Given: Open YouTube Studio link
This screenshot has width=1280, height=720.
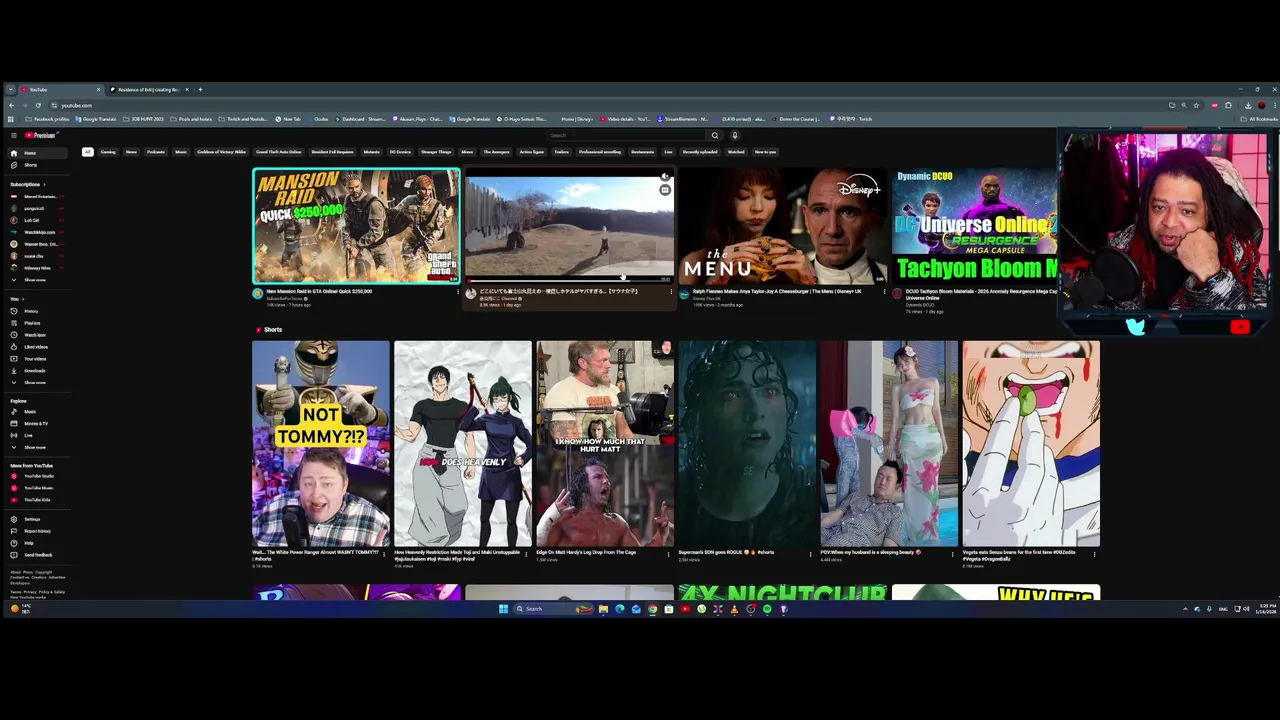Looking at the screenshot, I should [36, 476].
